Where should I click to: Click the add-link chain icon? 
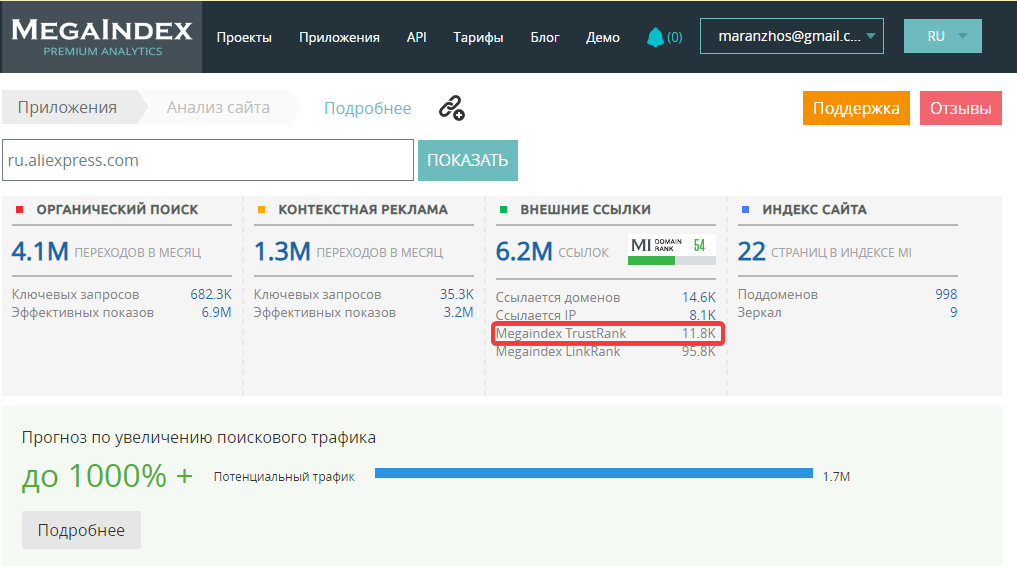click(451, 108)
